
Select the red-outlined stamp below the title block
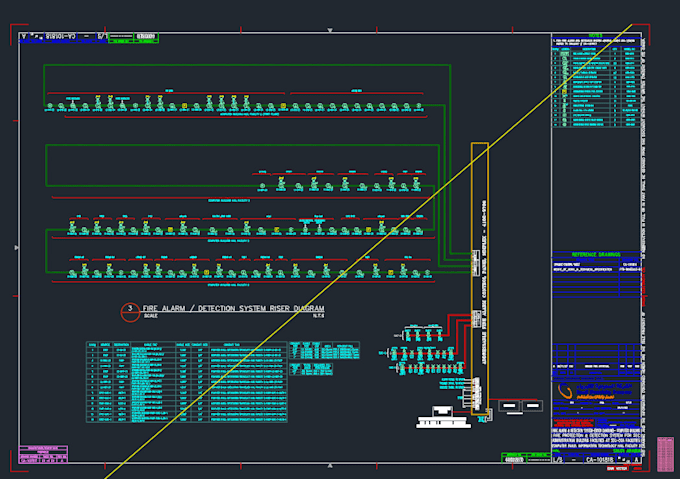pyautogui.click(x=617, y=469)
